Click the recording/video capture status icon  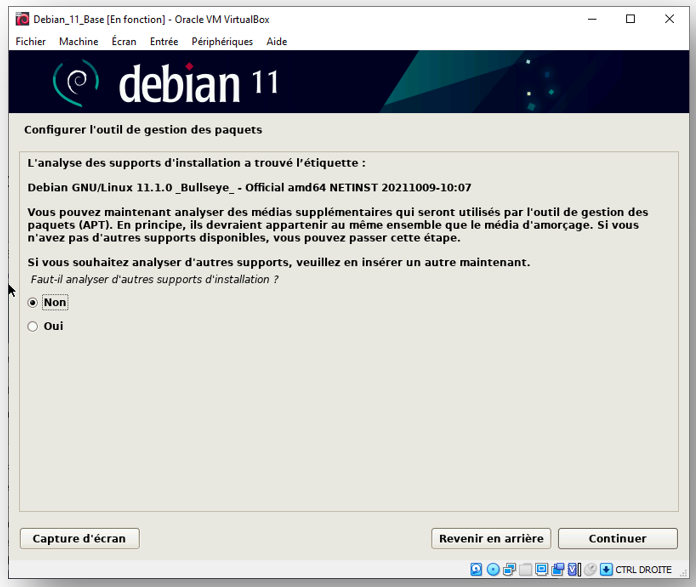click(x=558, y=569)
